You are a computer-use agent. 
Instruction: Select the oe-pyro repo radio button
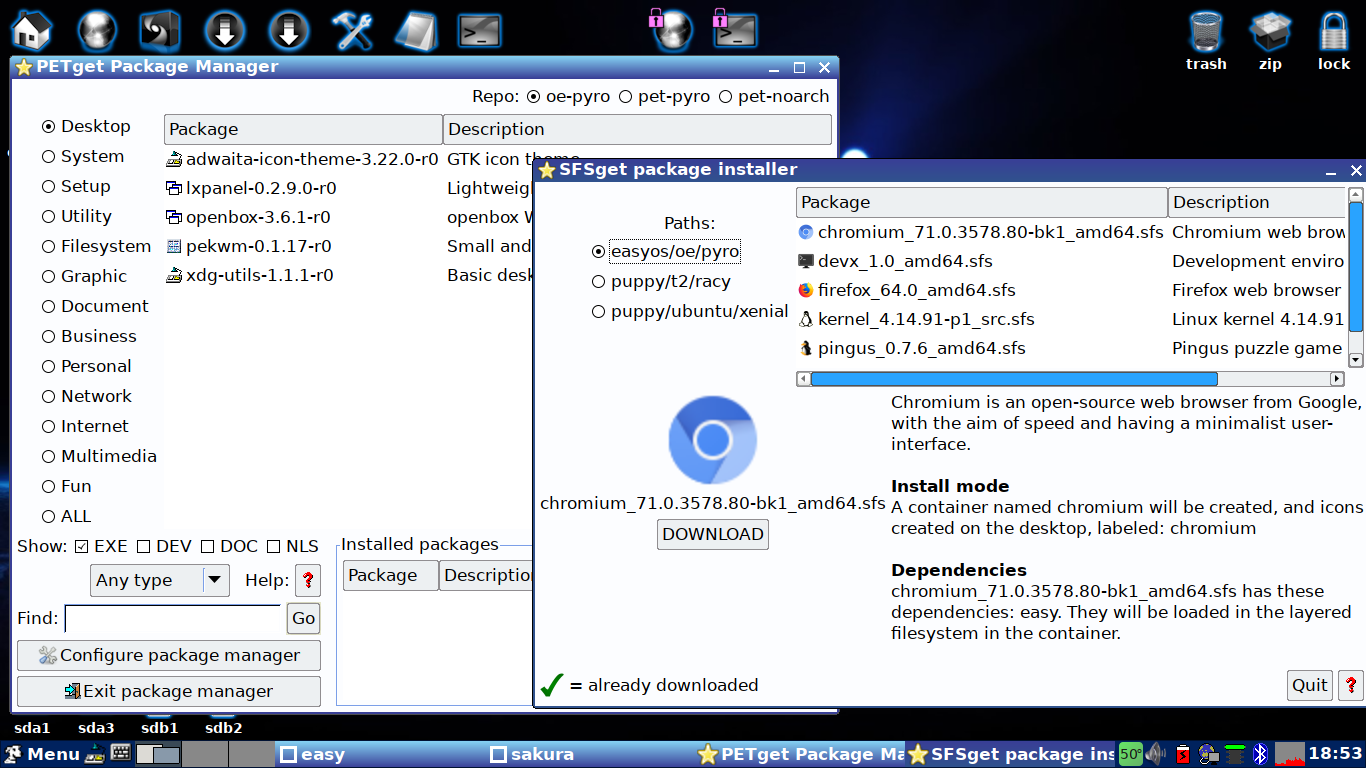pyautogui.click(x=534, y=97)
